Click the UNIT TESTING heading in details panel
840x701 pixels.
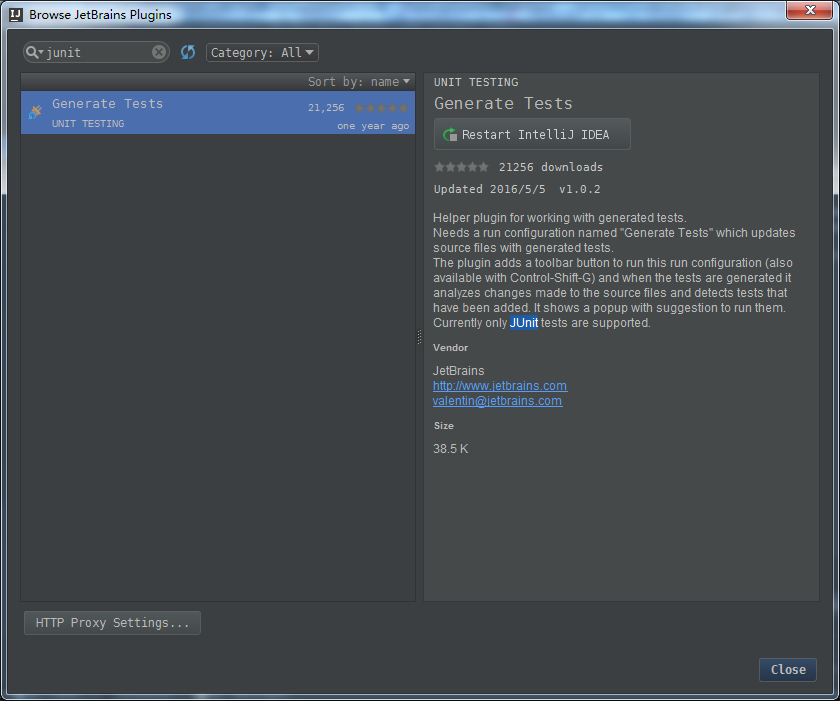pos(476,82)
